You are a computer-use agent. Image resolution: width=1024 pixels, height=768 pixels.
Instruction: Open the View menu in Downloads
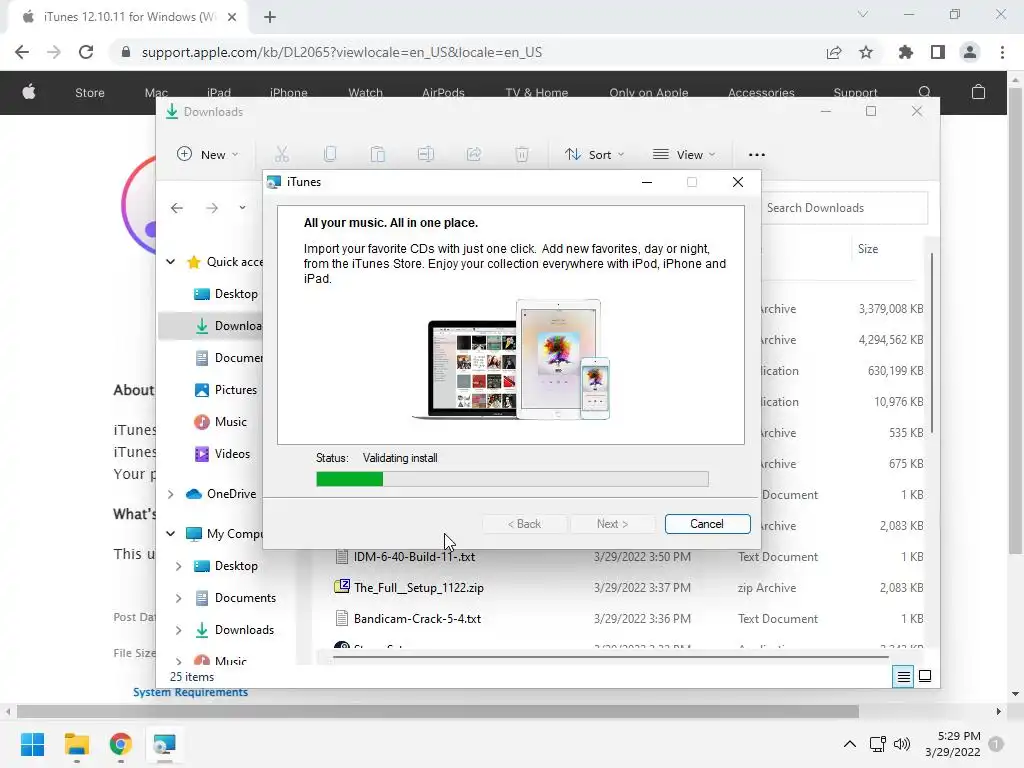684,155
